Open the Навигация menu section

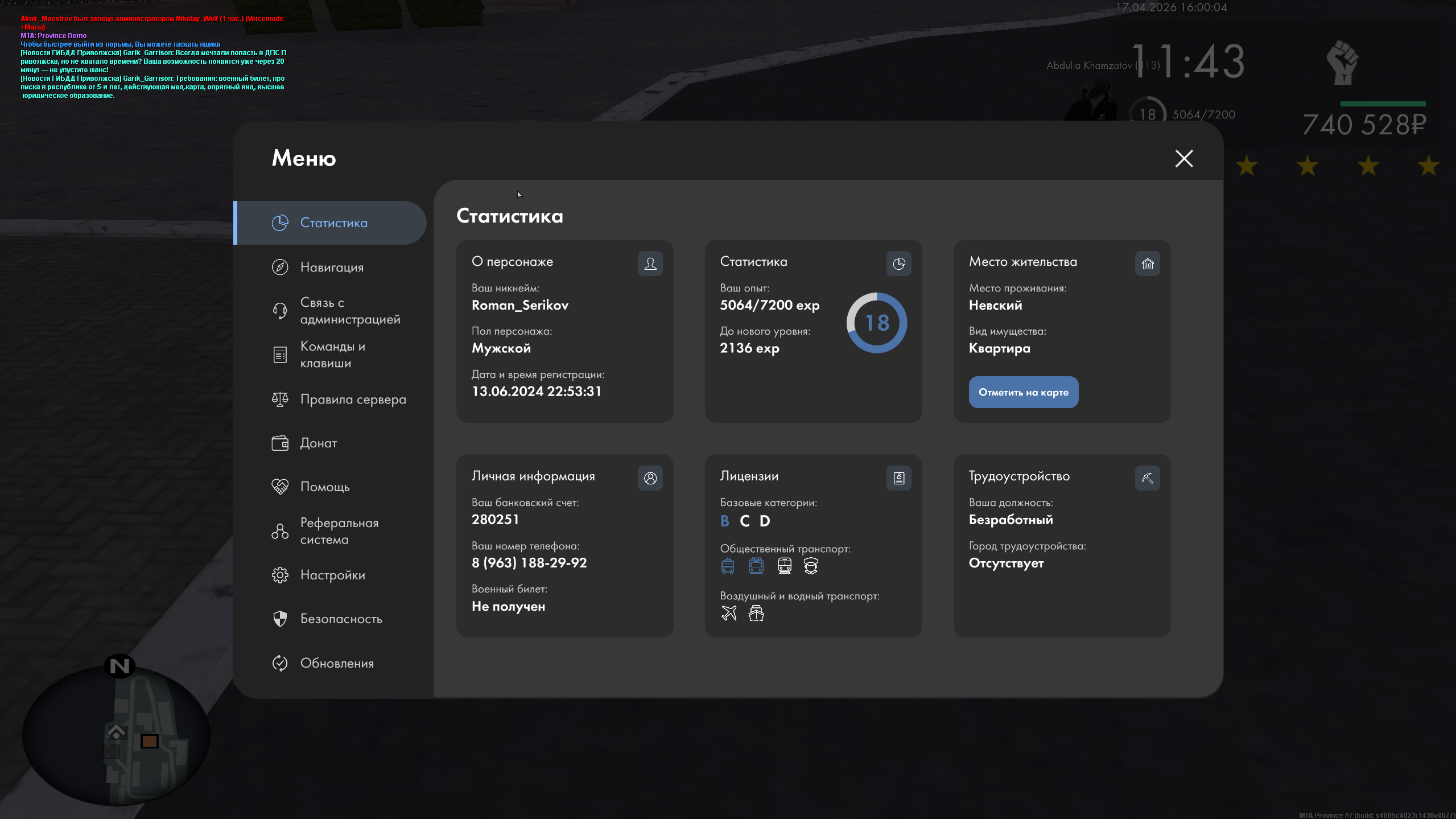pos(331,267)
